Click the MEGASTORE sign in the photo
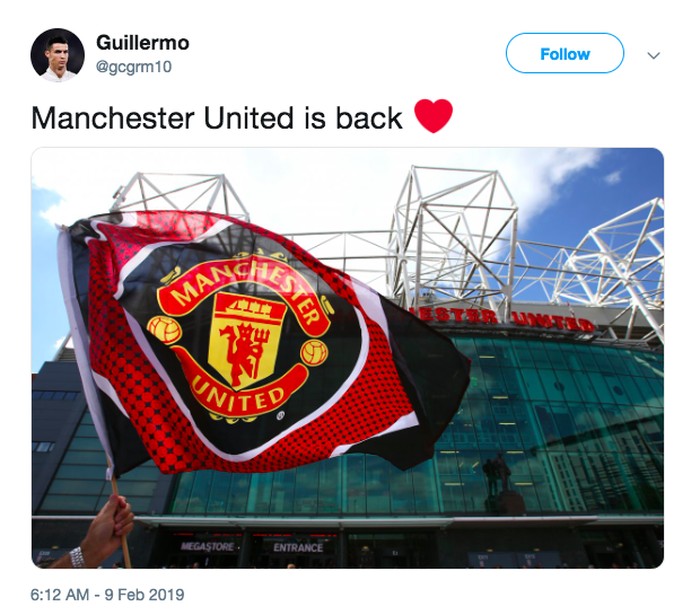Screen dimensions: 700x615 (x=208, y=546)
